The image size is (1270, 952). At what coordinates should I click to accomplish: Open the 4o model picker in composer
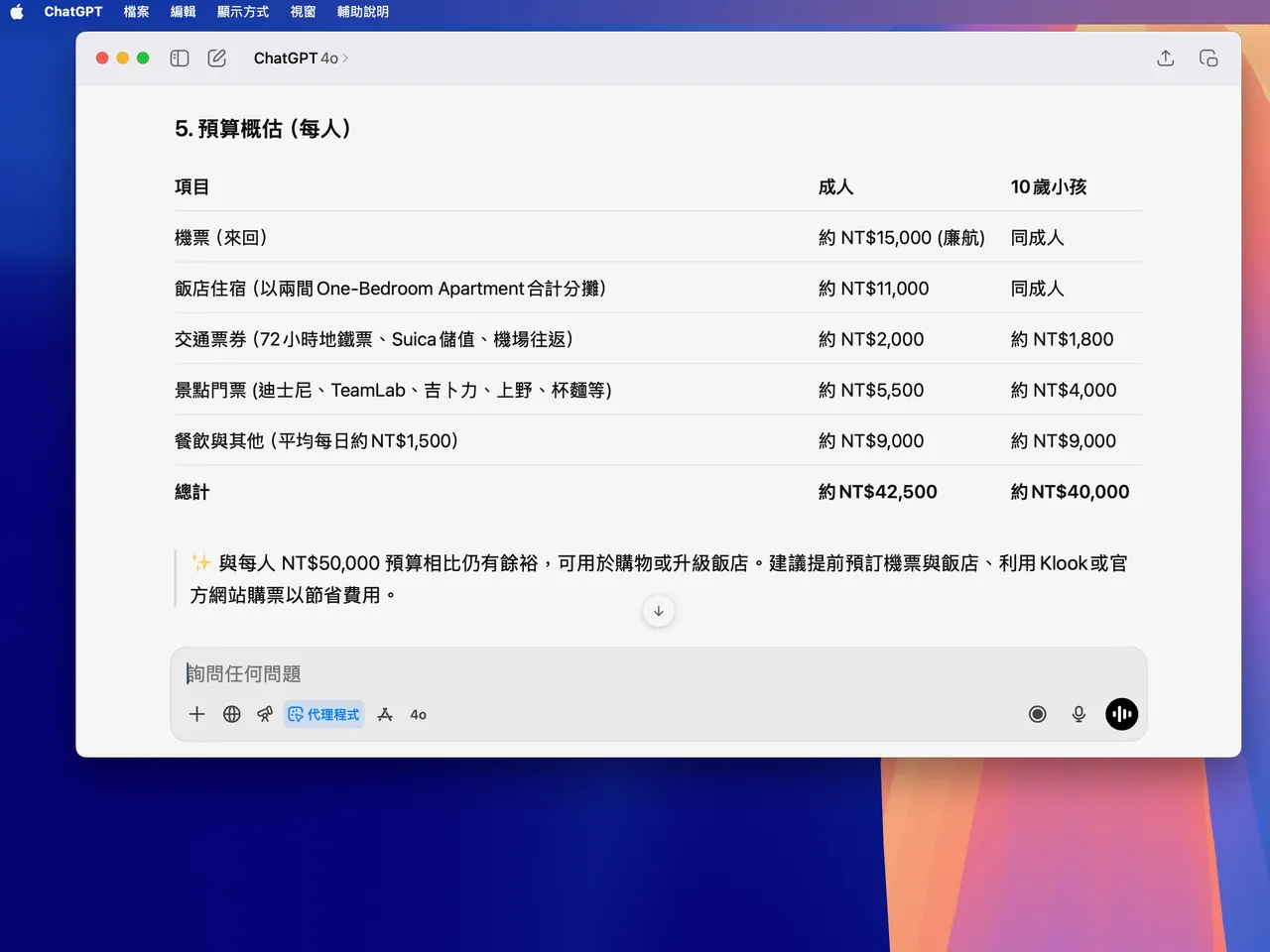pos(419,714)
